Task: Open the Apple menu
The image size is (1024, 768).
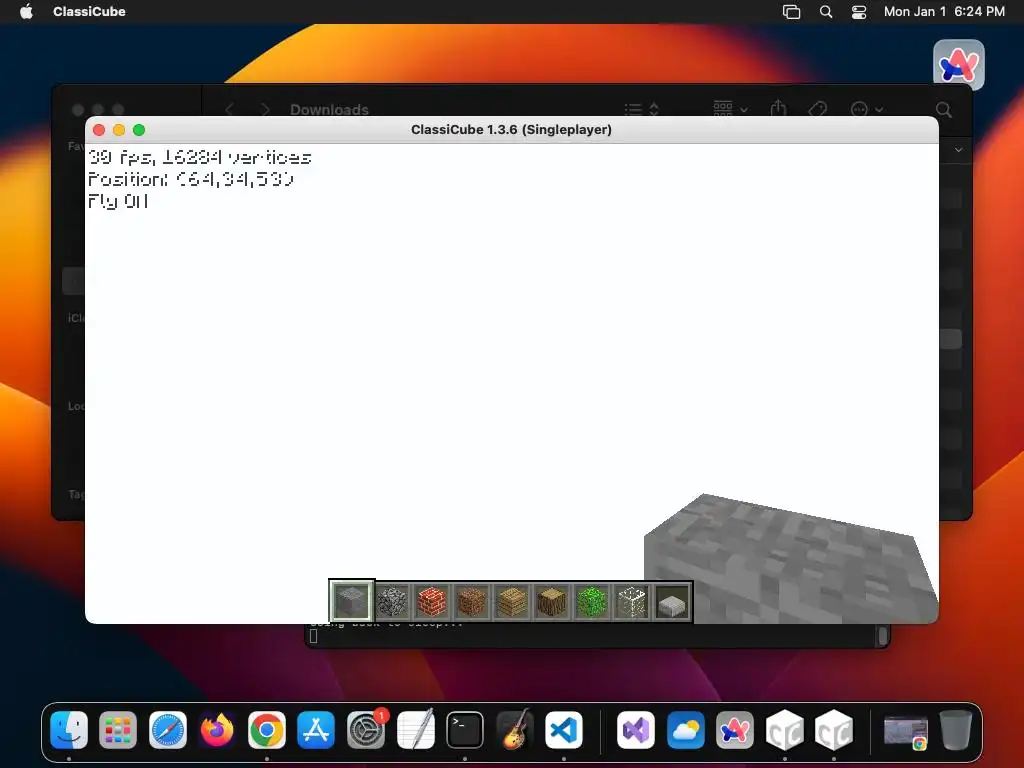Action: pos(26,11)
